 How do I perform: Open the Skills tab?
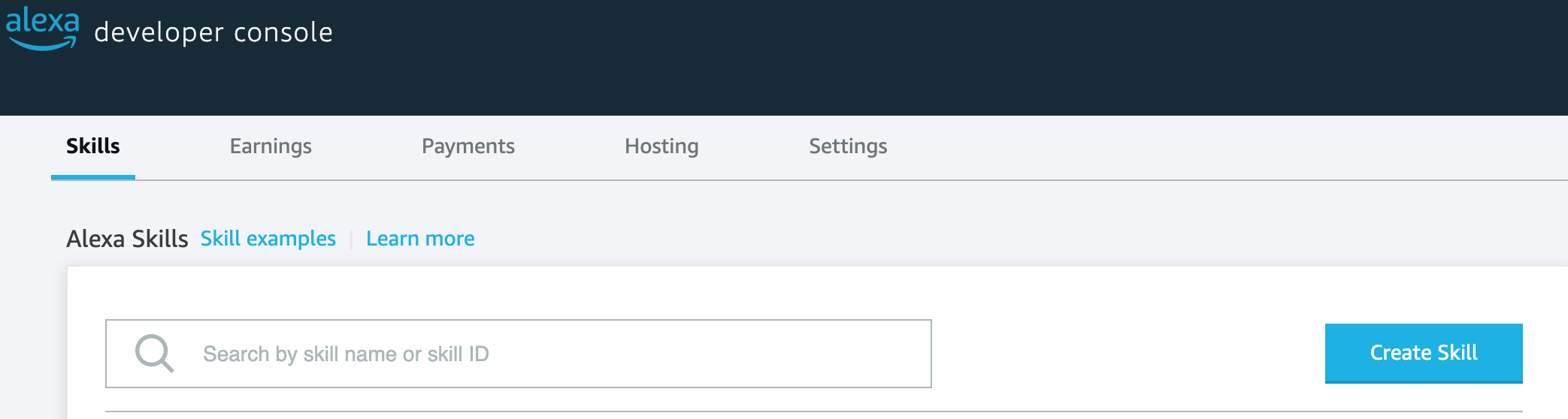93,146
